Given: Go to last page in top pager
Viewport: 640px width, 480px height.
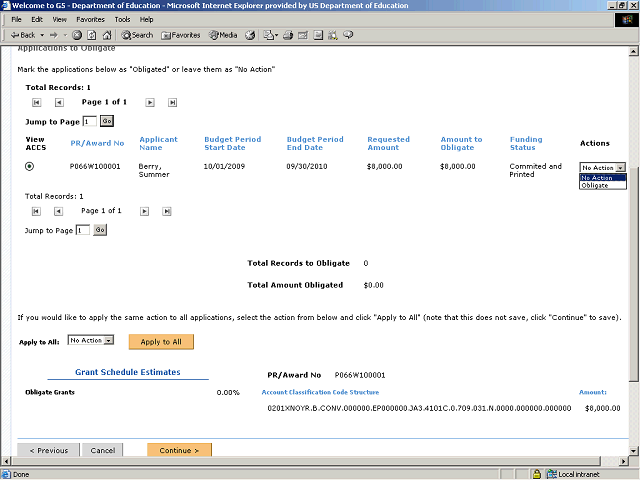Looking at the screenshot, I should (172, 102).
